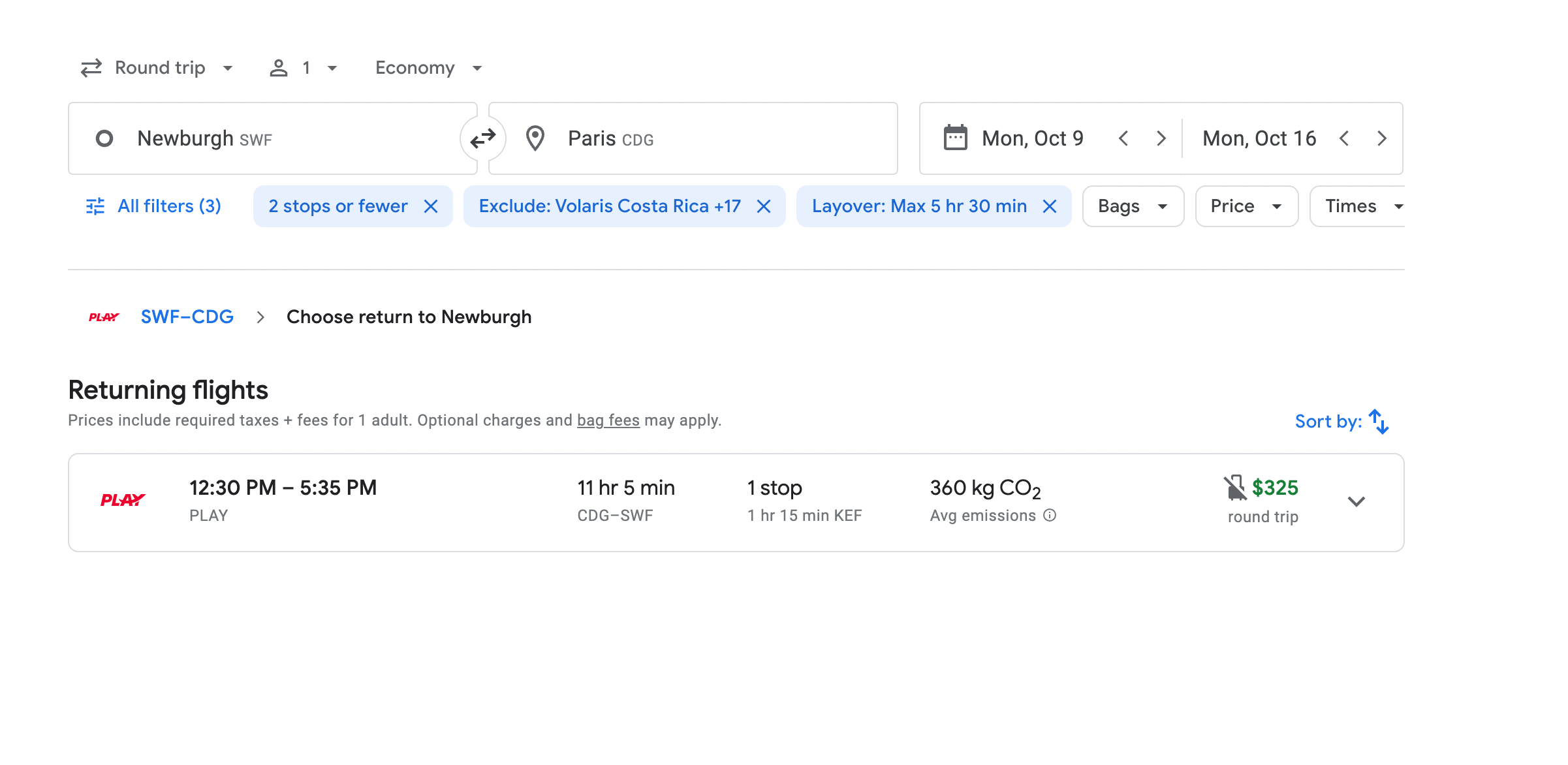Clear the Layover max duration filter
Image resolution: width=1568 pixels, height=765 pixels.
click(1050, 206)
